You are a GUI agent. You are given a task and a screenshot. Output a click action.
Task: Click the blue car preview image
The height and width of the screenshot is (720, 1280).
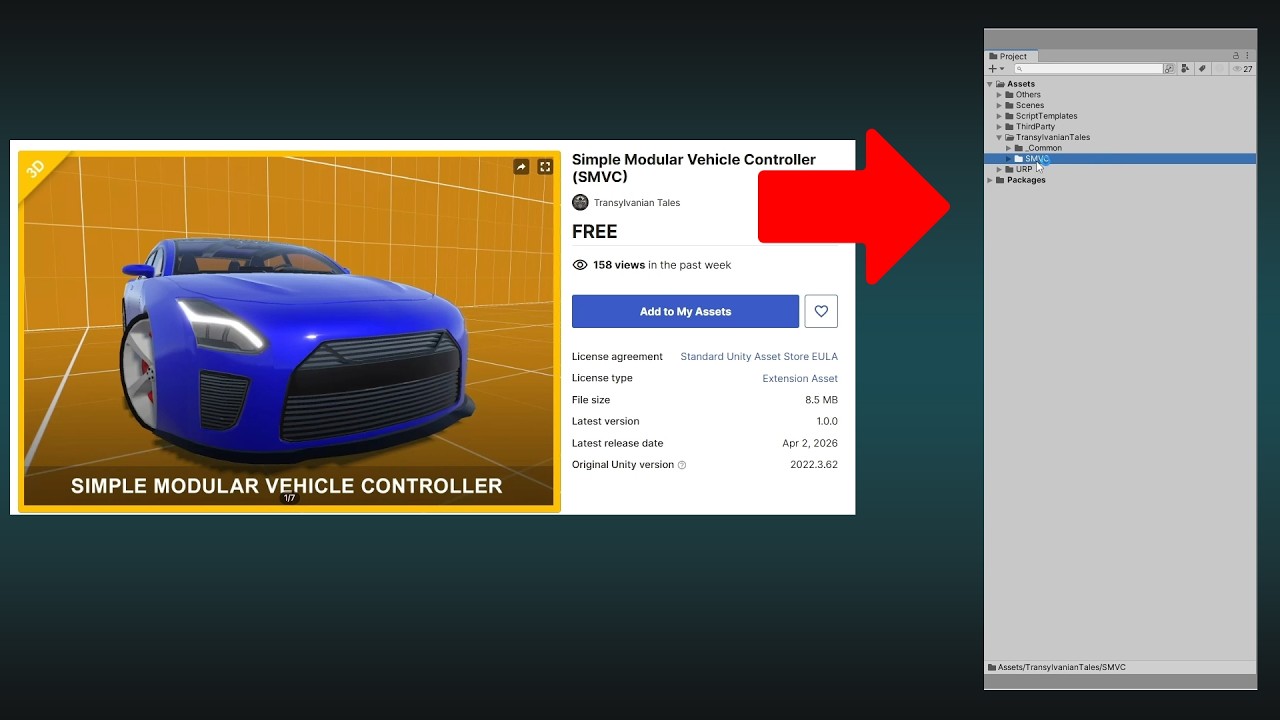(289, 331)
